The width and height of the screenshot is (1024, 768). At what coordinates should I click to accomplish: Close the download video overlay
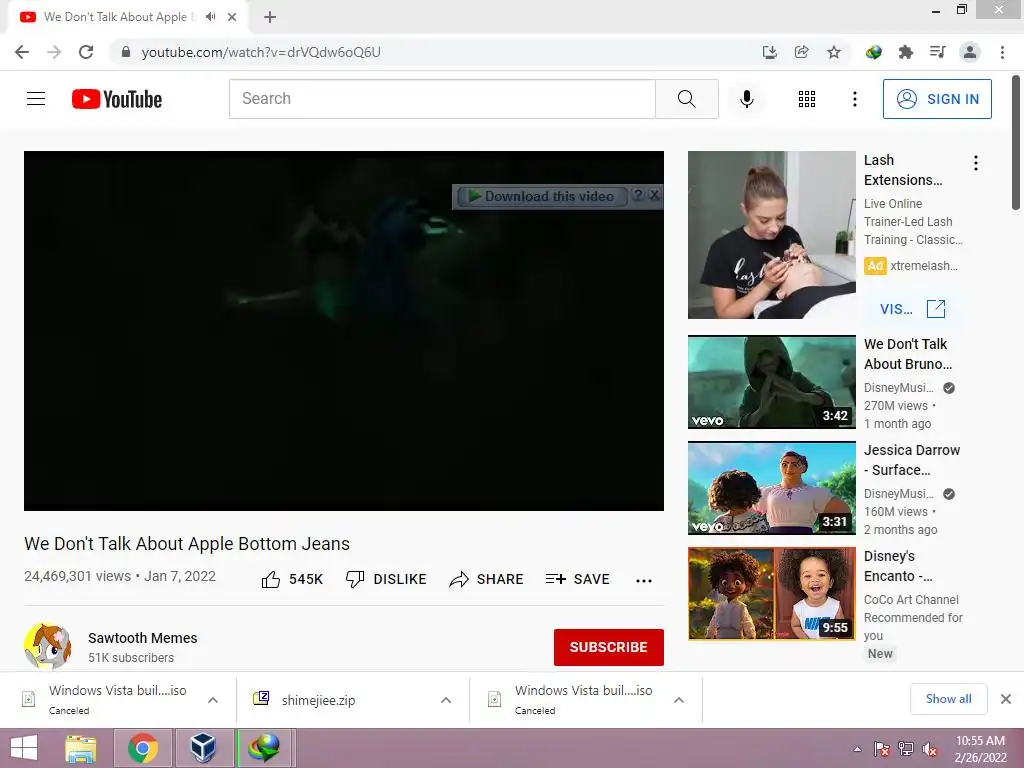pyautogui.click(x=654, y=195)
